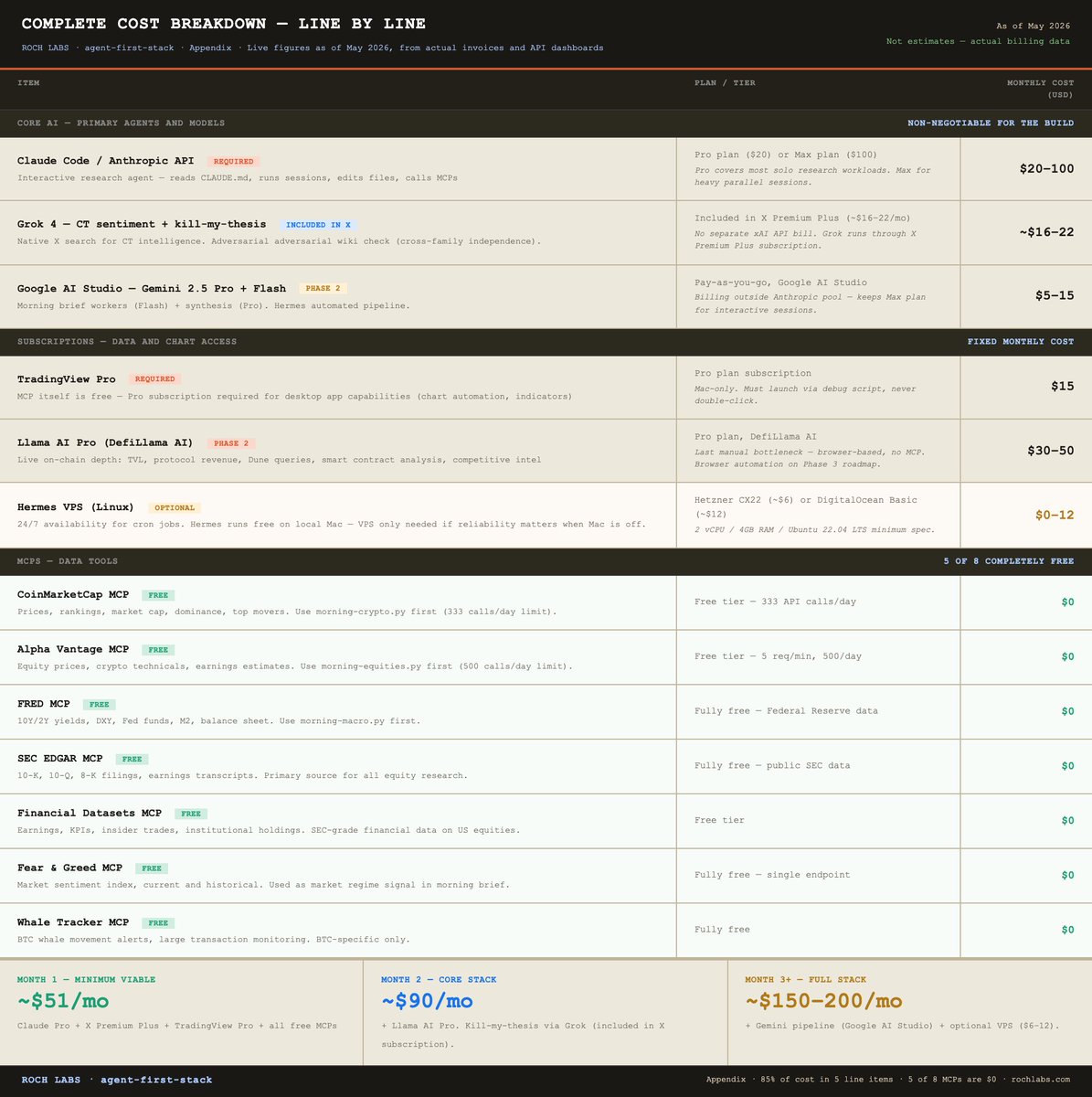Select the 'Google AI Studio — Gemini 2.5 Pro + Flash' name

(152, 288)
